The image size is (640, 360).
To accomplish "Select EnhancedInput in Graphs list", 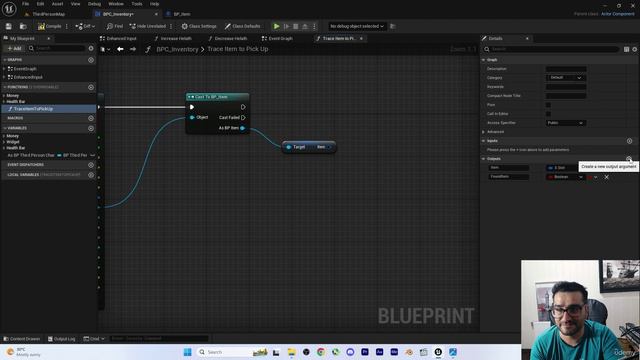I will pyautogui.click(x=27, y=77).
